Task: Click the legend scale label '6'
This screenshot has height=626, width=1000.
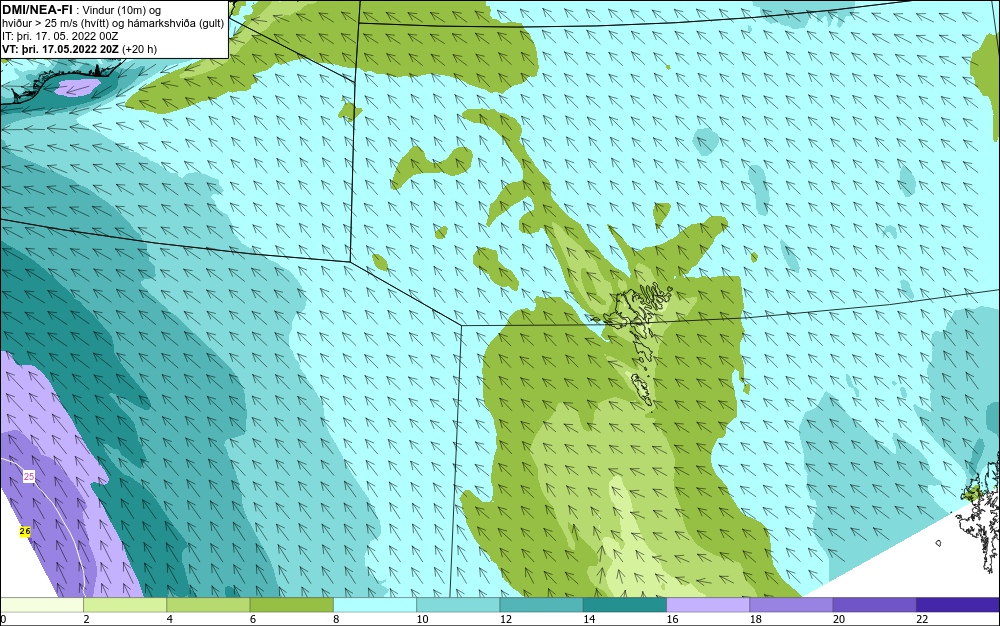Action: 253,619
